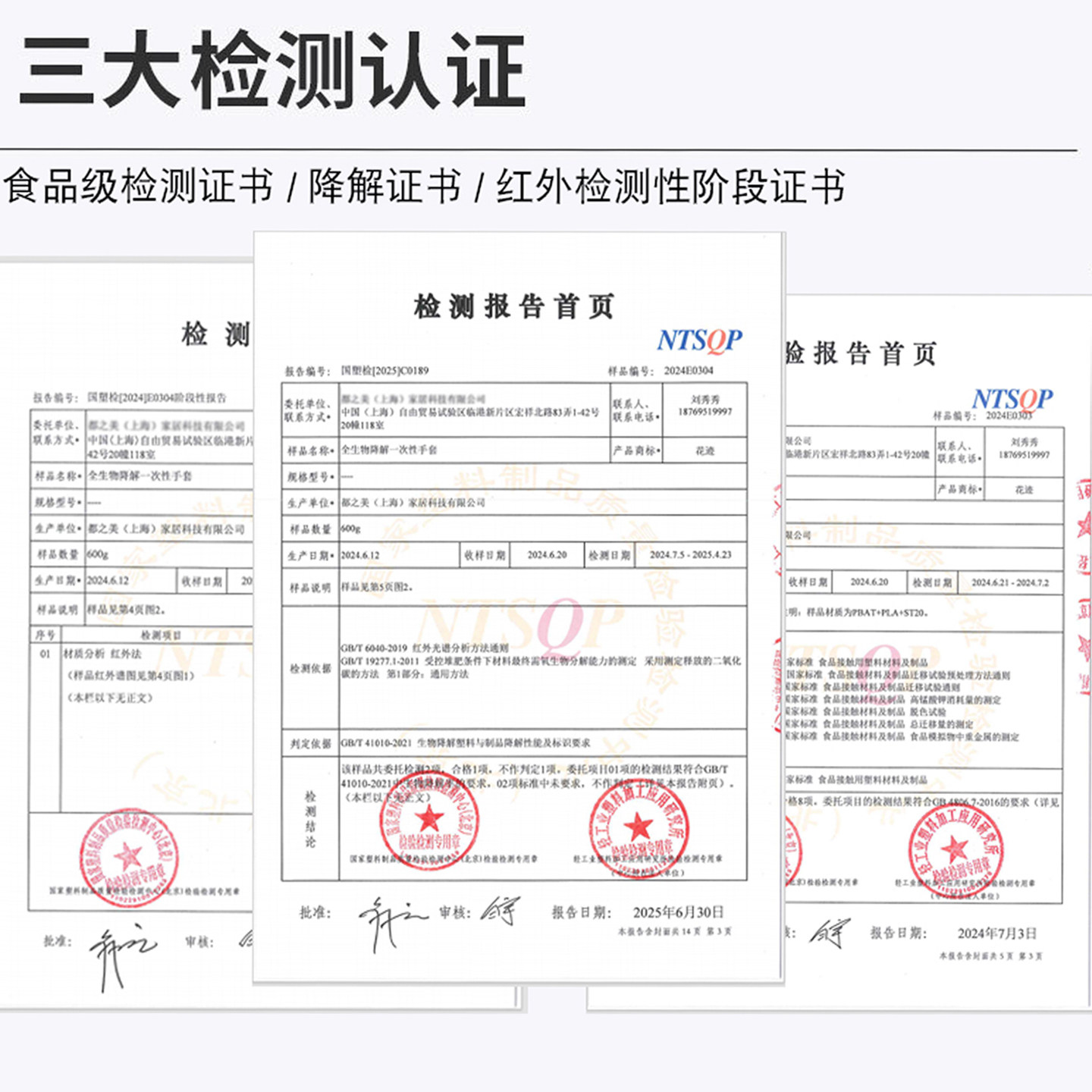Click test date range 2024.7.5 - 2025.4.23
This screenshot has height=1092, width=1092.
(691, 555)
